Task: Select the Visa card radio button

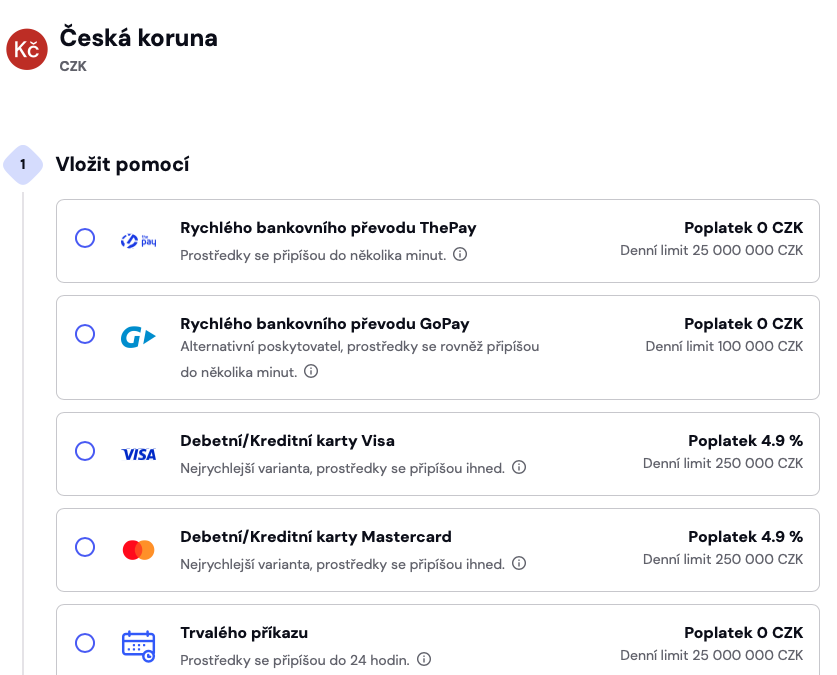Action: [x=85, y=451]
